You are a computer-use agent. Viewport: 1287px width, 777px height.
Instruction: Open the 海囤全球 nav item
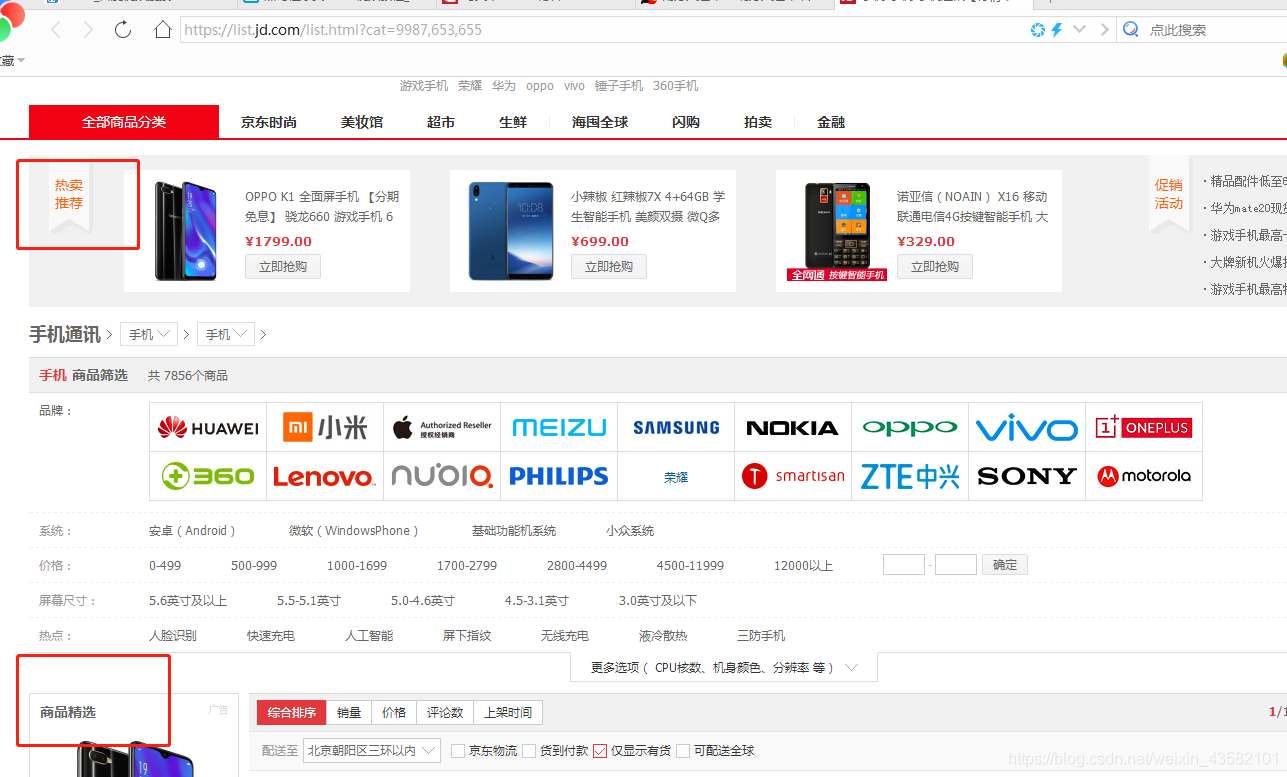tap(600, 122)
